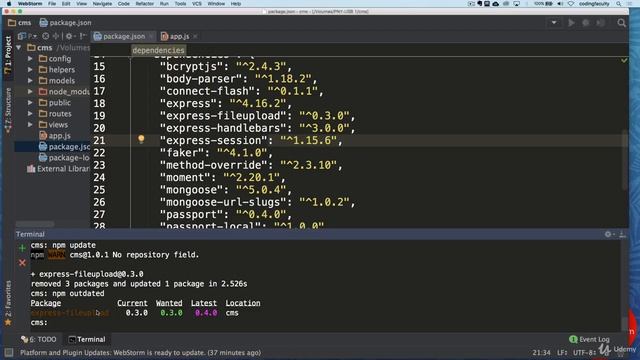The width and height of the screenshot is (640, 360).
Task: Click the tool windows toggle icon in status bar
Action: tap(9, 352)
